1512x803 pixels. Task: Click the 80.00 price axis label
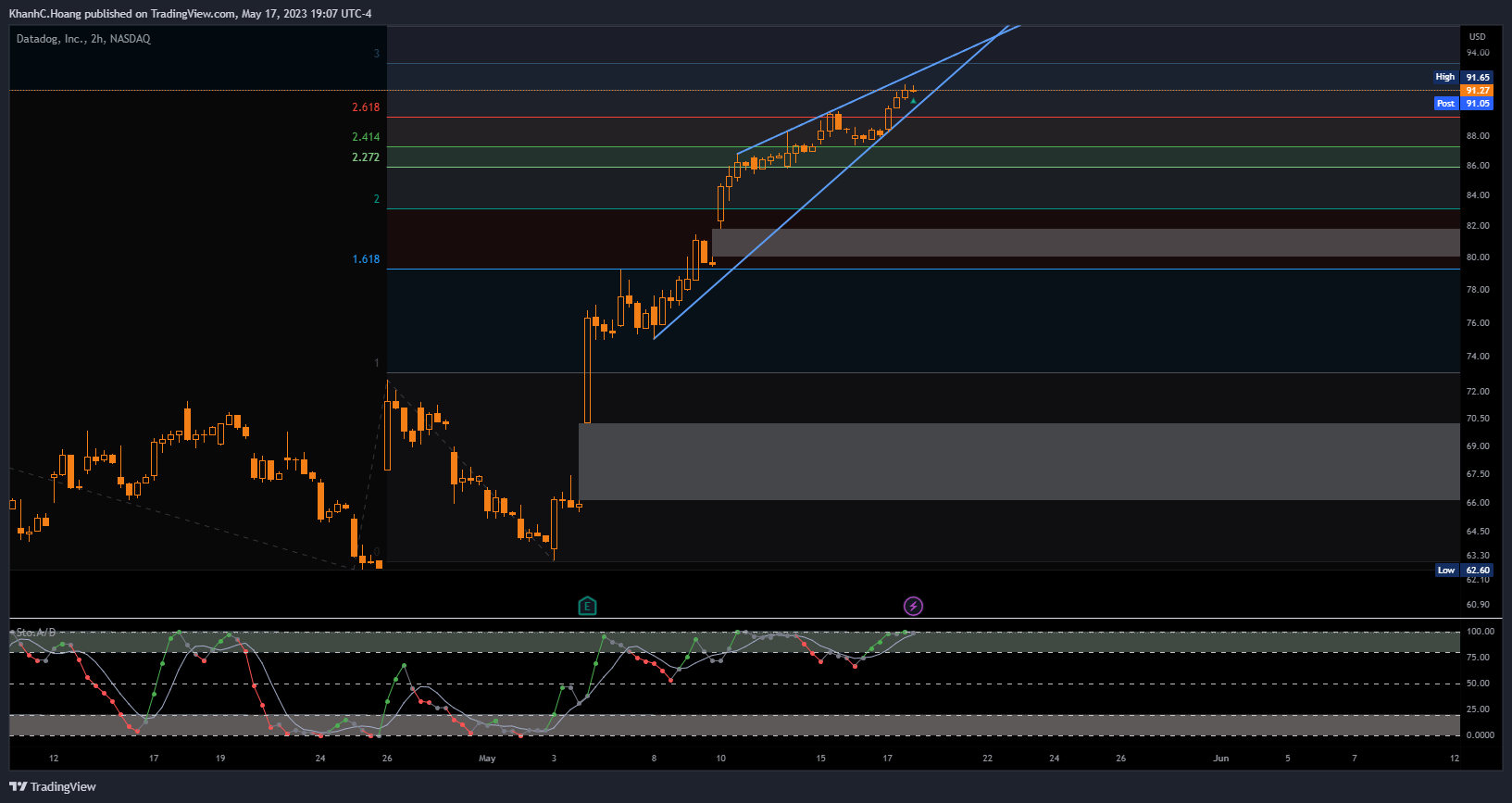pyautogui.click(x=1478, y=257)
